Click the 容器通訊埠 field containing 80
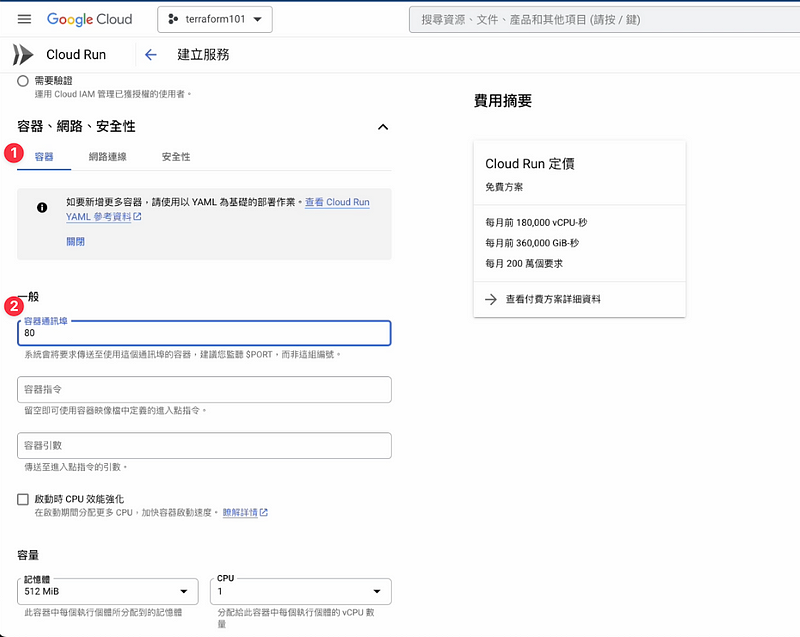The image size is (800, 637). click(204, 333)
